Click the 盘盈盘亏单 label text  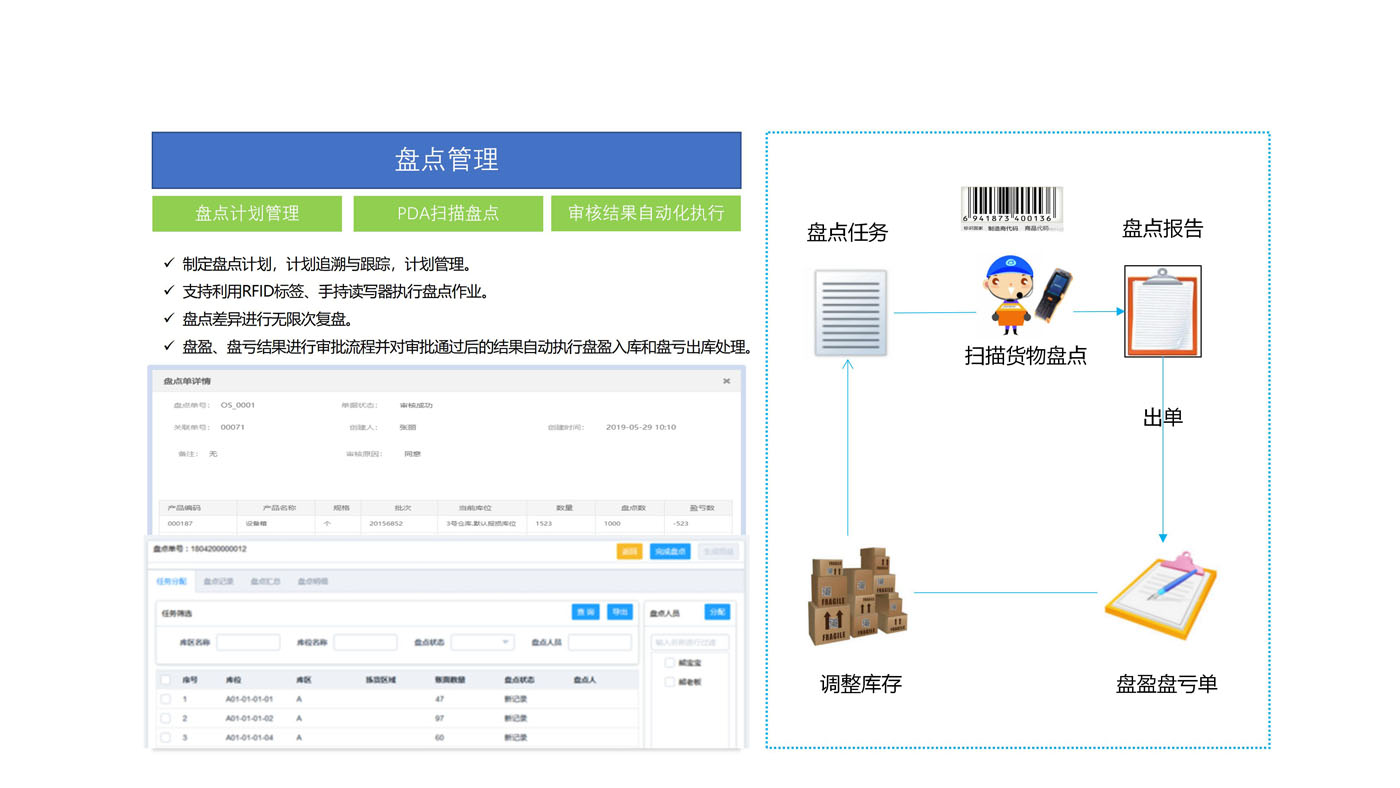[x=1166, y=684]
